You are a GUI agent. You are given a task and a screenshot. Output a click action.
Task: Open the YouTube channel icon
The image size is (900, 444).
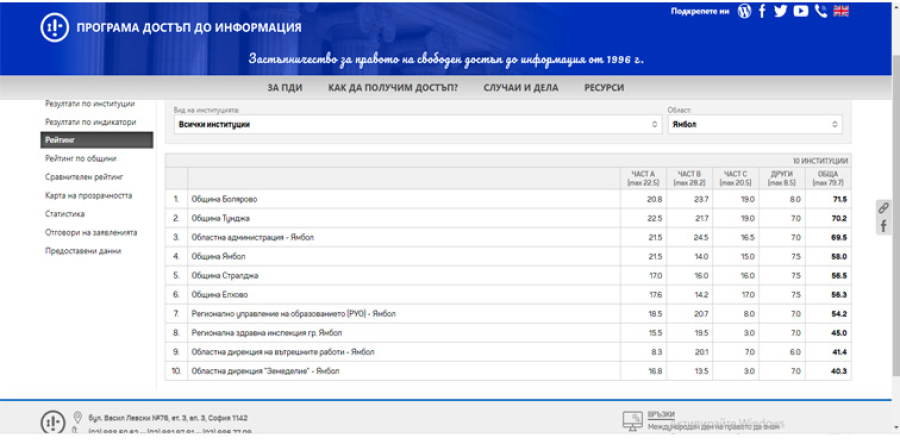[801, 11]
